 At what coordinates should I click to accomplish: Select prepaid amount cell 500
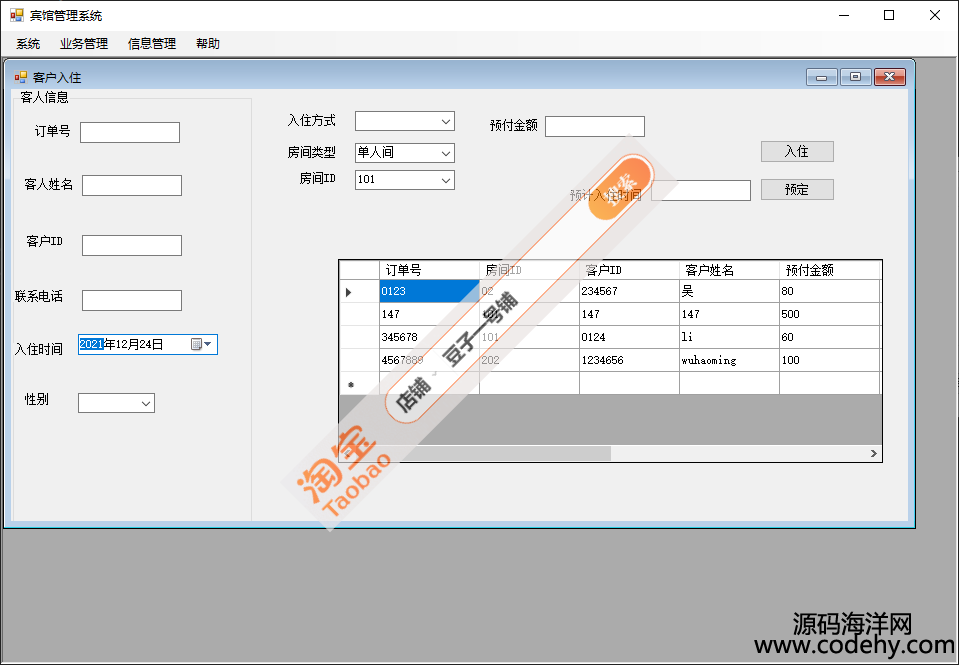(830, 314)
